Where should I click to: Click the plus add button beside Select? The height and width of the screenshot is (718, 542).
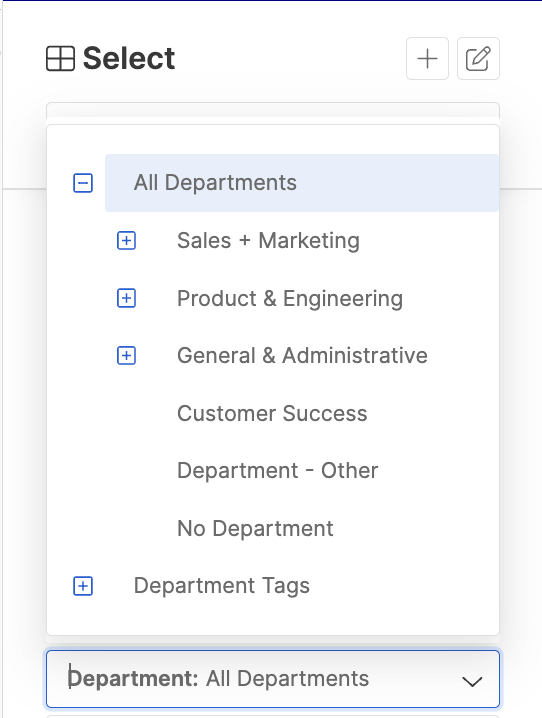point(427,59)
